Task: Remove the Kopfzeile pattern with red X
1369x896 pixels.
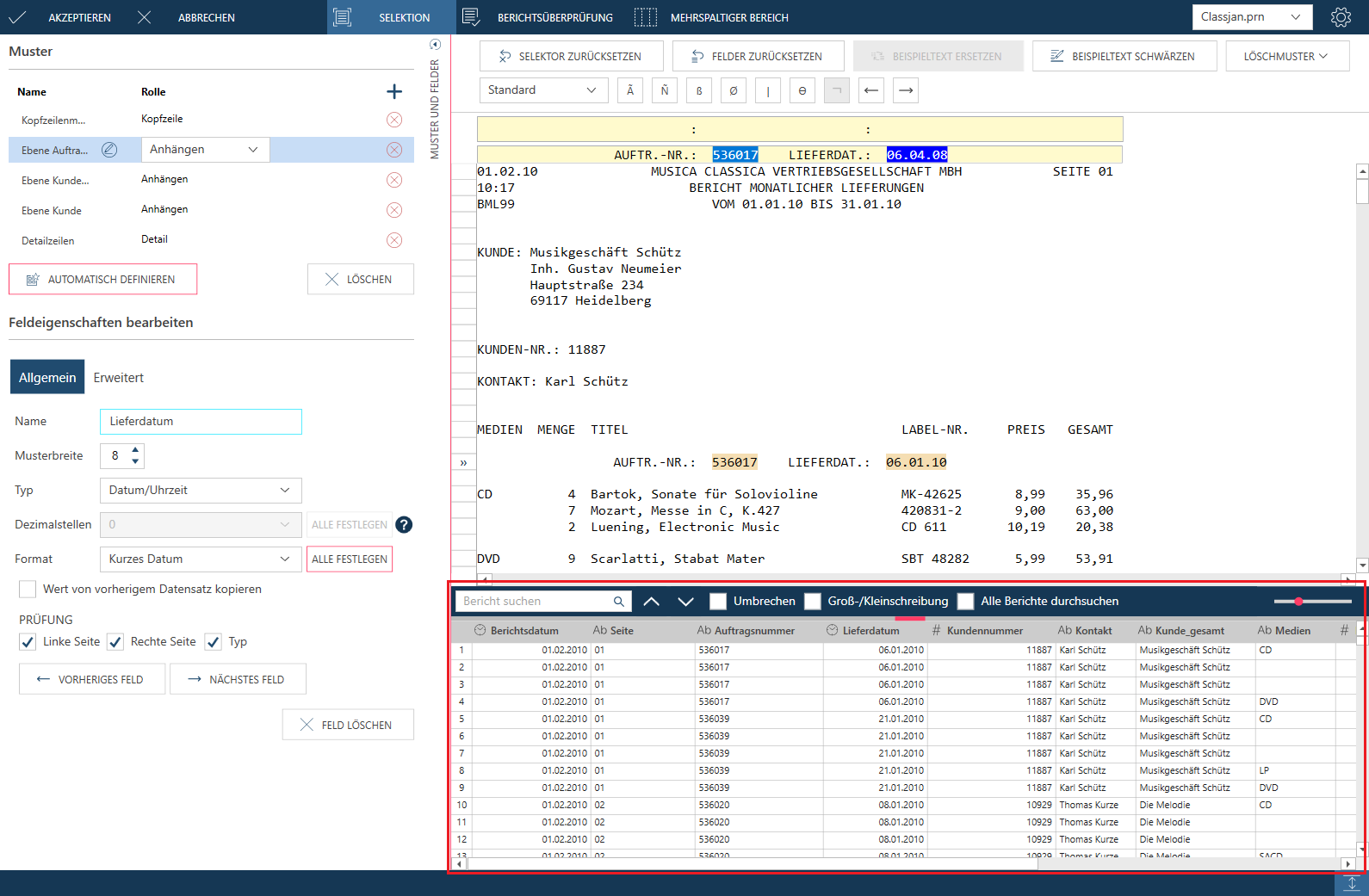Action: pyautogui.click(x=394, y=120)
